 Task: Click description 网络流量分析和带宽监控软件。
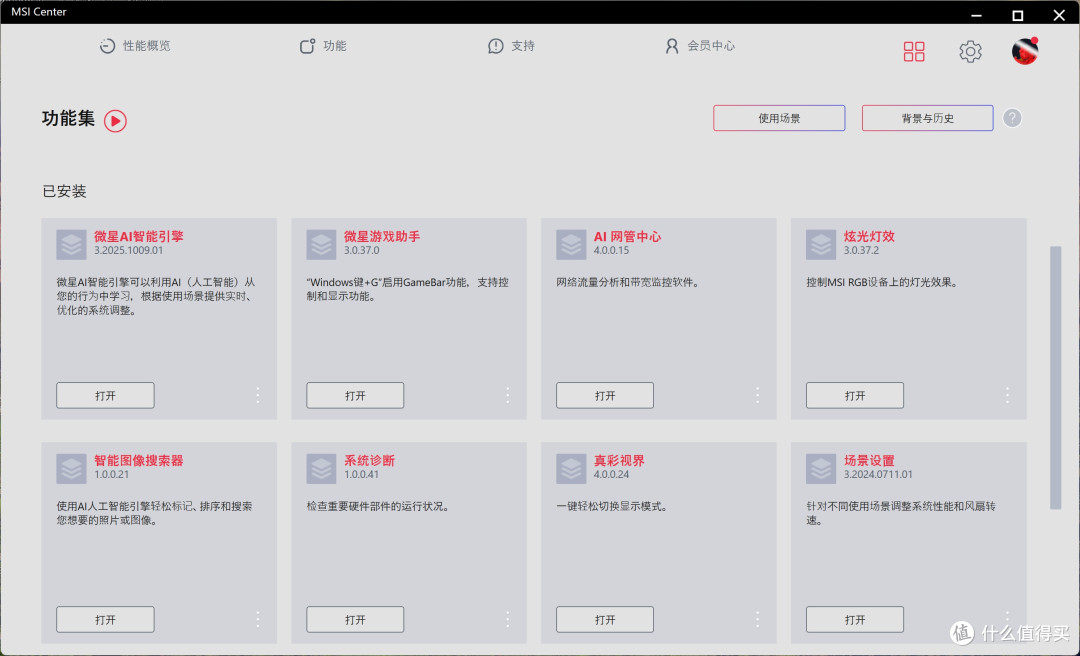(x=628, y=283)
